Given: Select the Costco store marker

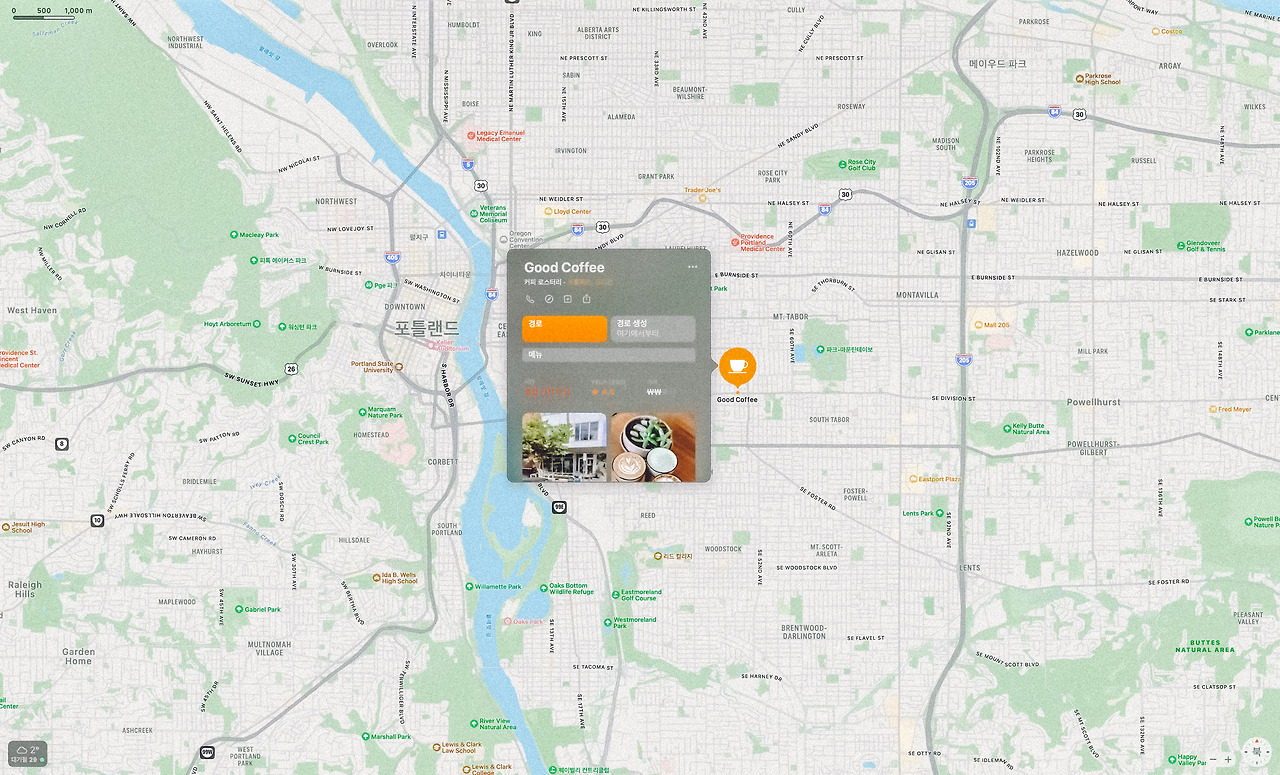Looking at the screenshot, I should 1157,32.
